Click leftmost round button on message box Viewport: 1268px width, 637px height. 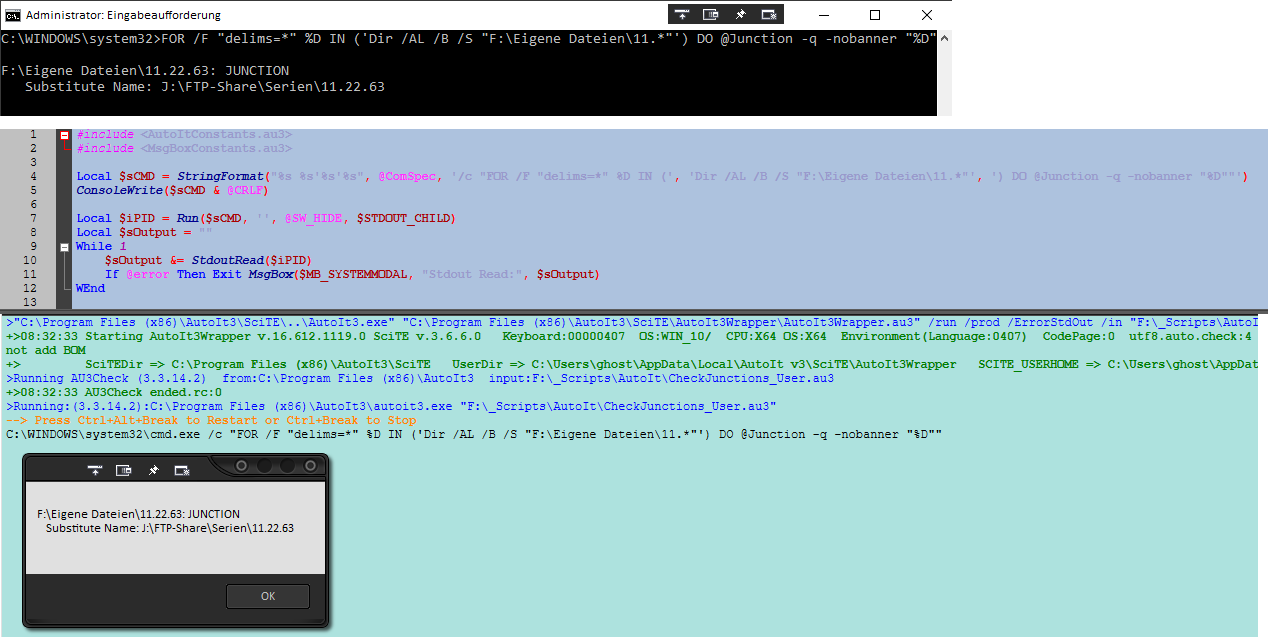[243, 467]
